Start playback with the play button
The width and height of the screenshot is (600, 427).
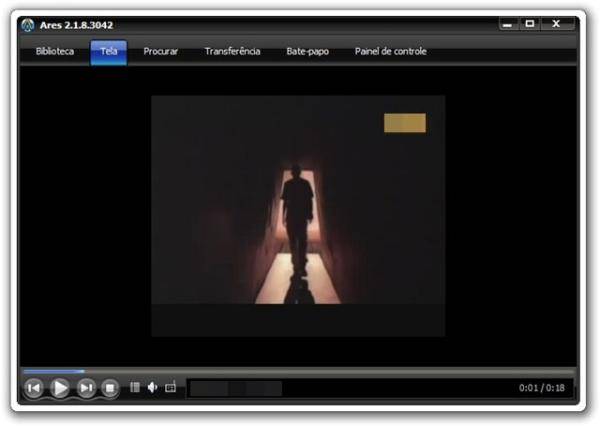coord(60,388)
